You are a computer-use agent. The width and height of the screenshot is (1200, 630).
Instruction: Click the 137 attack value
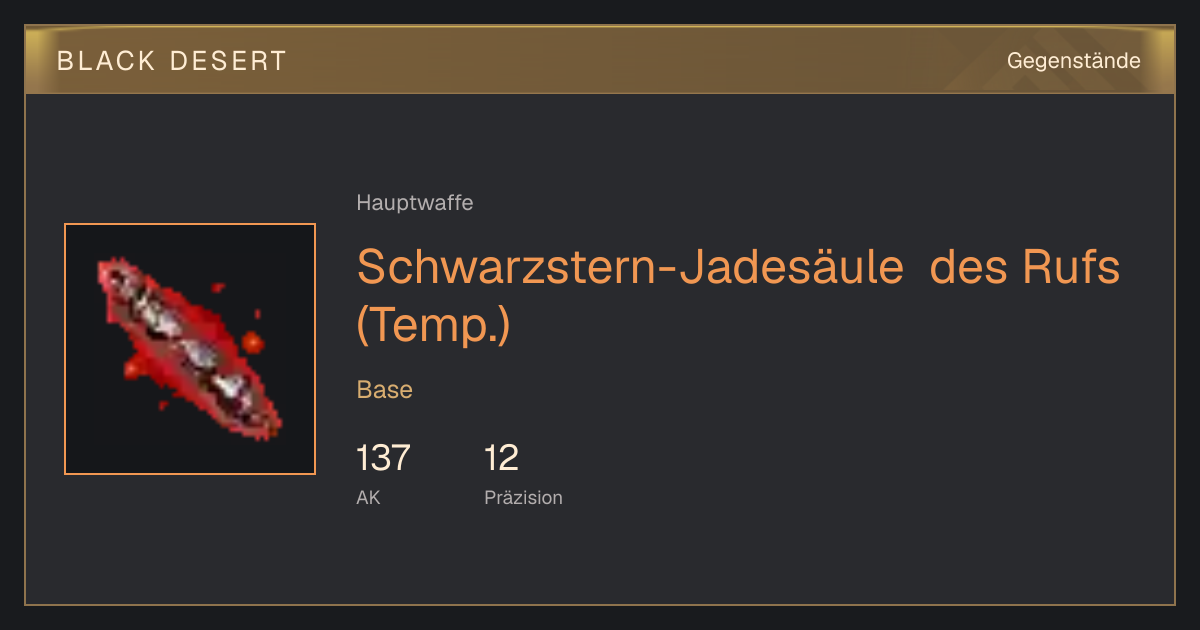pyautogui.click(x=383, y=458)
